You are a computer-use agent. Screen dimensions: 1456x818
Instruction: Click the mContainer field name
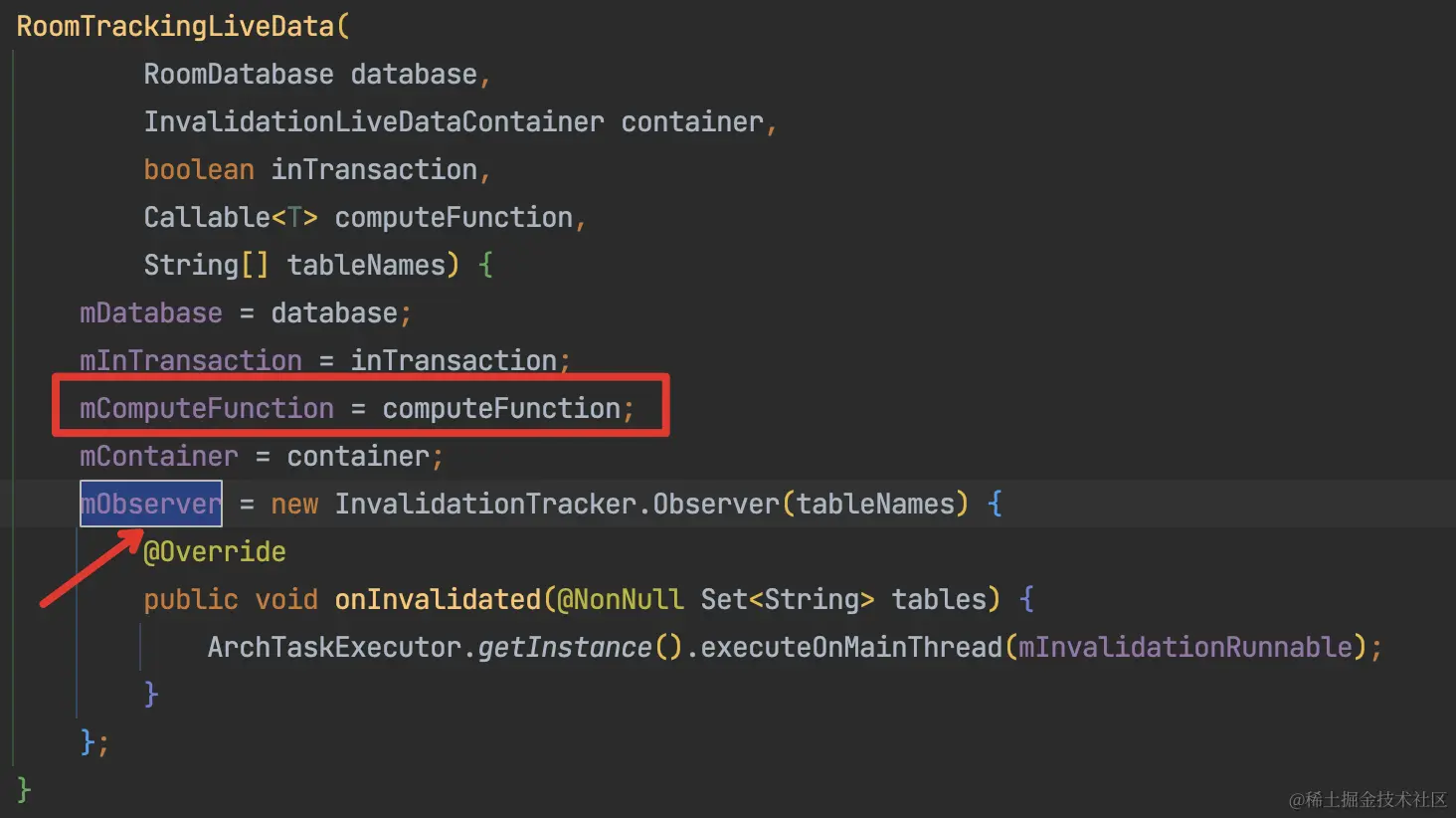(x=159, y=456)
